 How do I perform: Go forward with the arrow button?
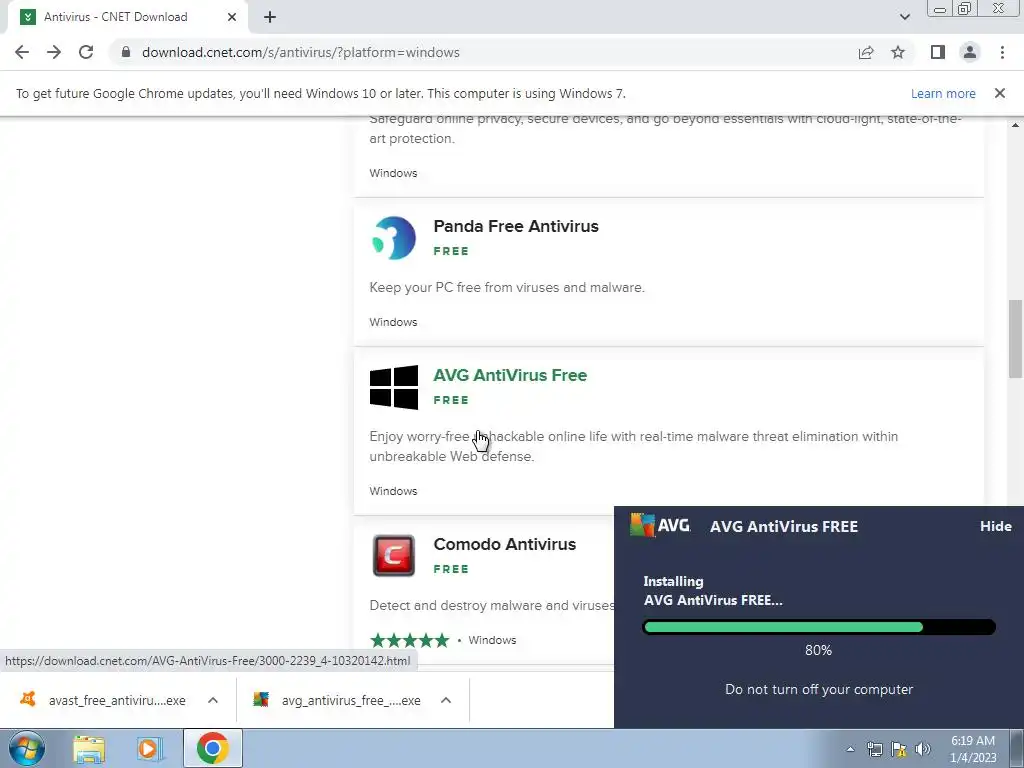[x=54, y=52]
